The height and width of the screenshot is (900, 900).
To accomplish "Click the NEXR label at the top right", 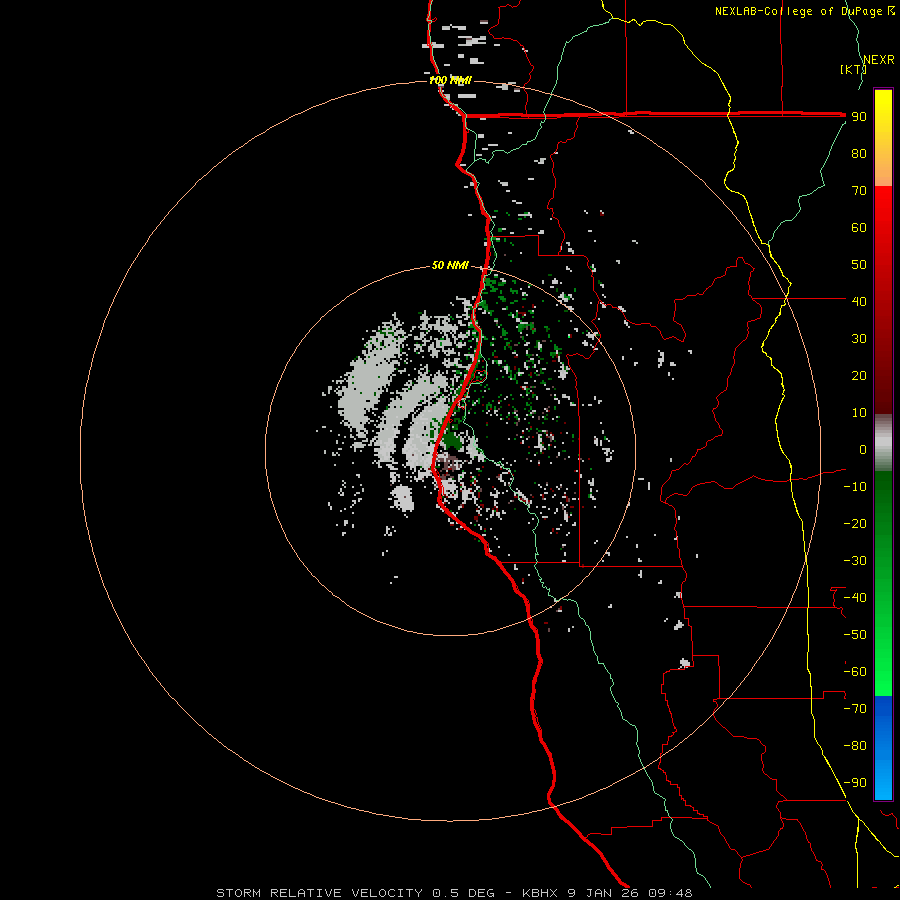I will coord(879,60).
